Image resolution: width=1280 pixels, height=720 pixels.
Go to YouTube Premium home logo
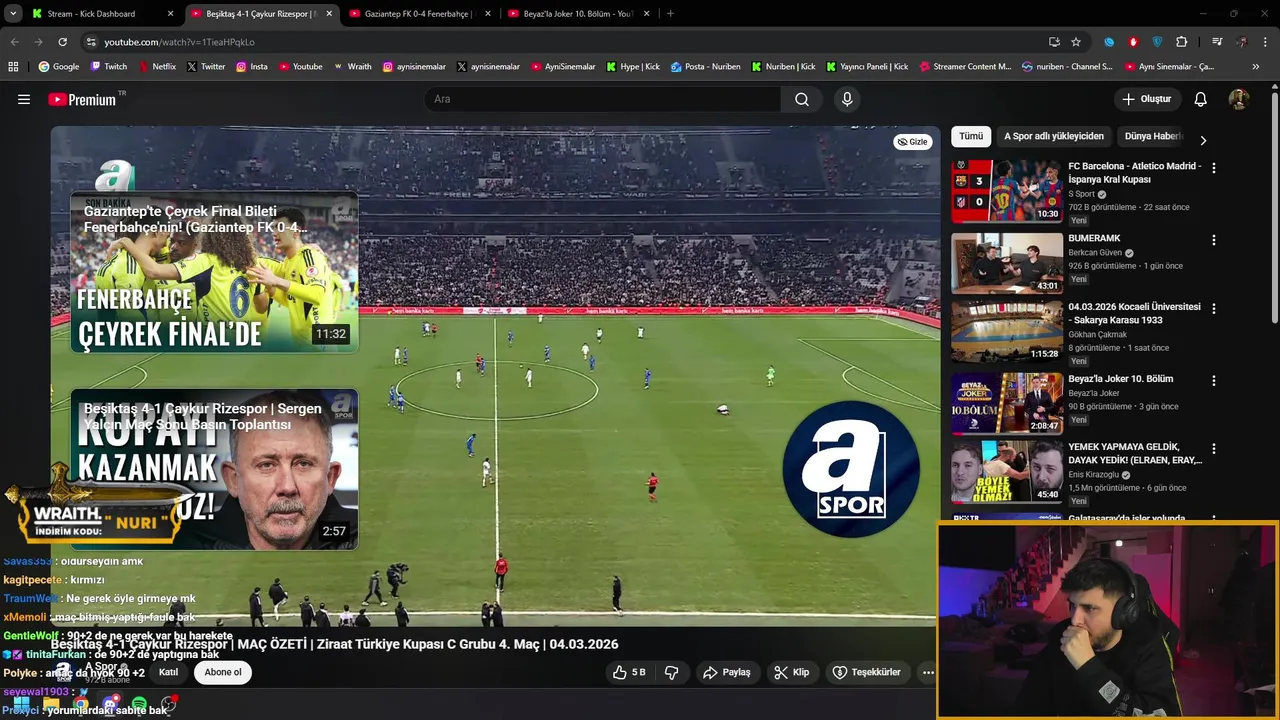[82, 99]
